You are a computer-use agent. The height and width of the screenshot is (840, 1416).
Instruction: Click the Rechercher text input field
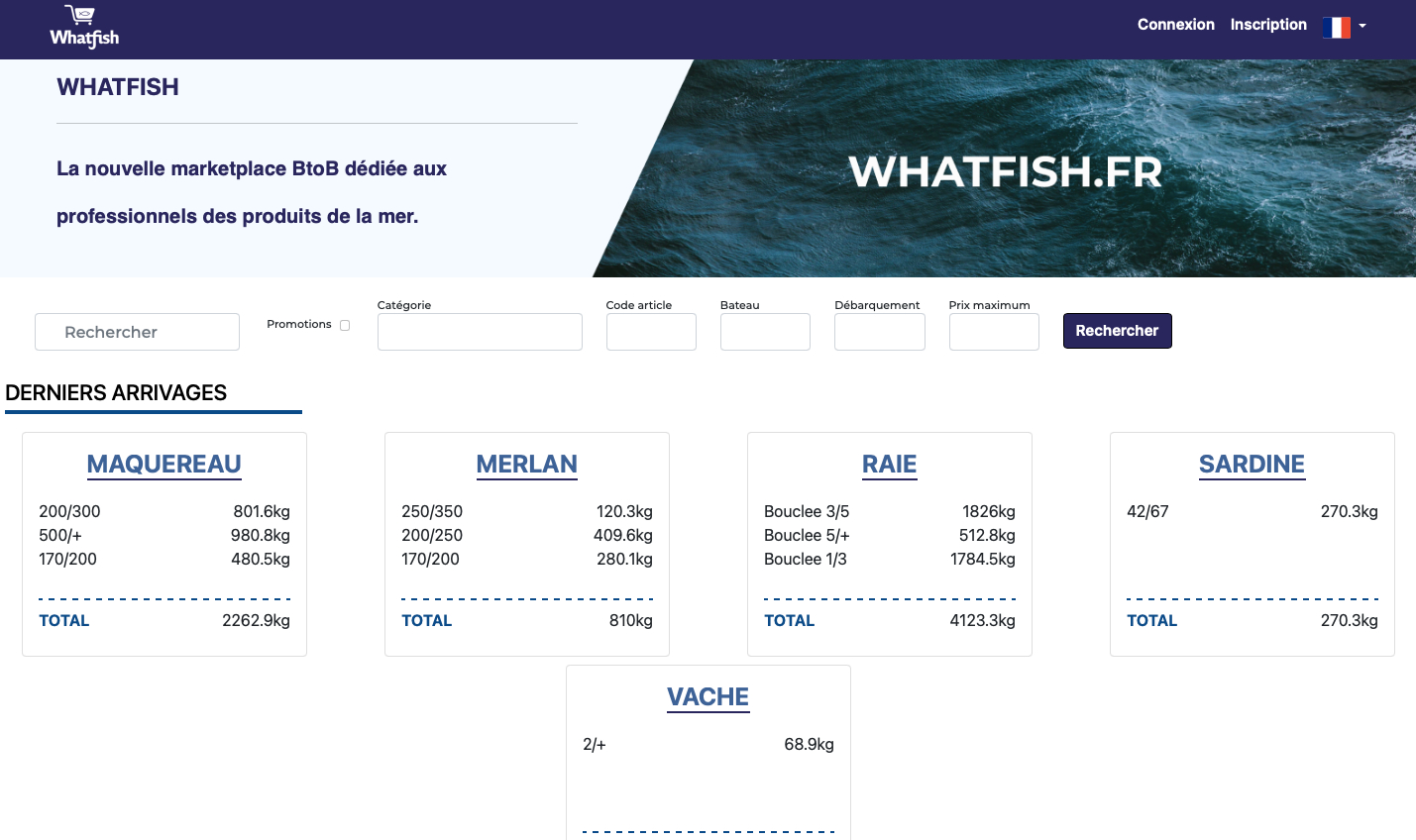coord(137,332)
